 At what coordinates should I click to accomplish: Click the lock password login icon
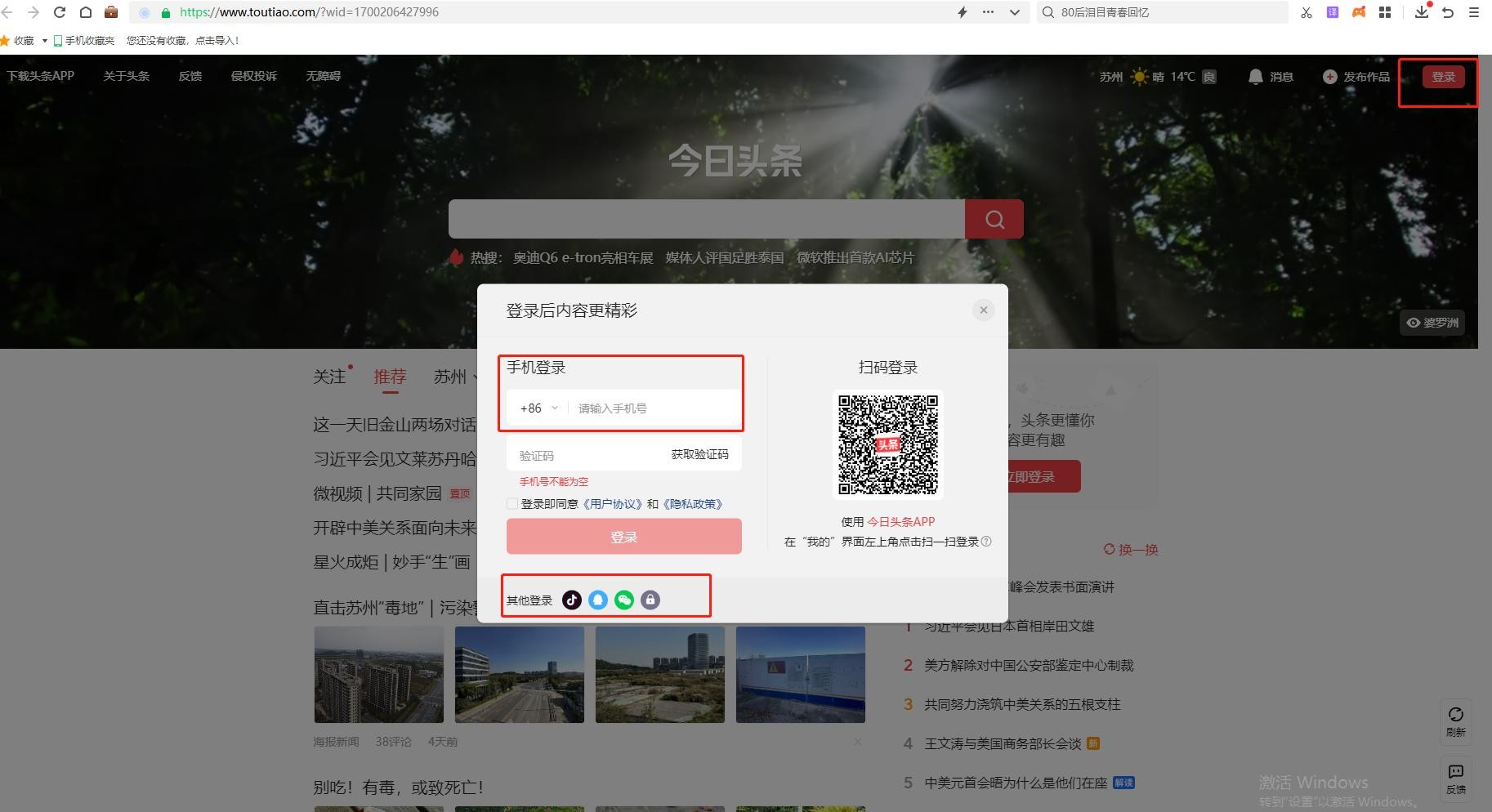click(650, 600)
